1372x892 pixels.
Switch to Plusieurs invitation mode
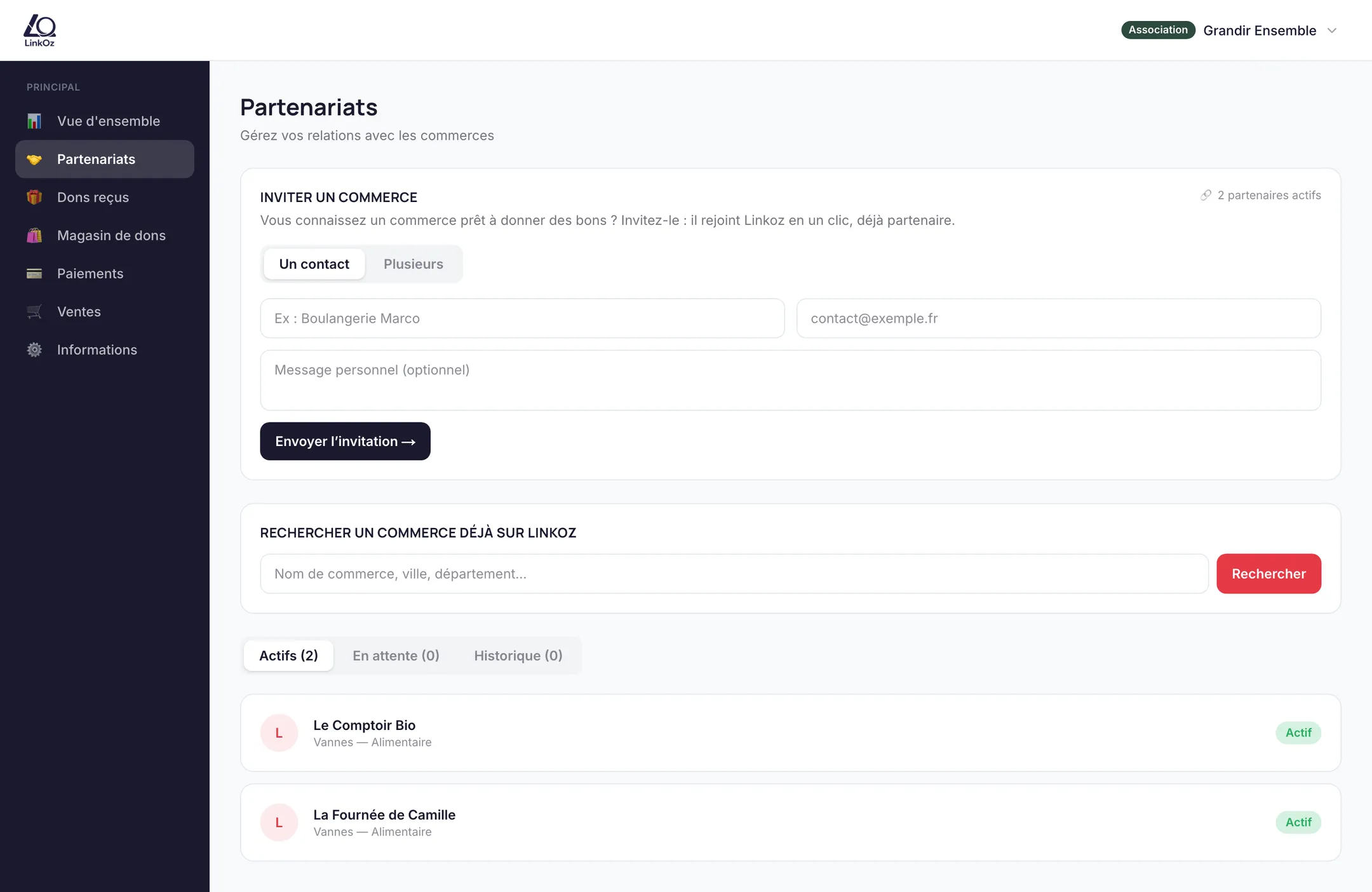coord(413,264)
